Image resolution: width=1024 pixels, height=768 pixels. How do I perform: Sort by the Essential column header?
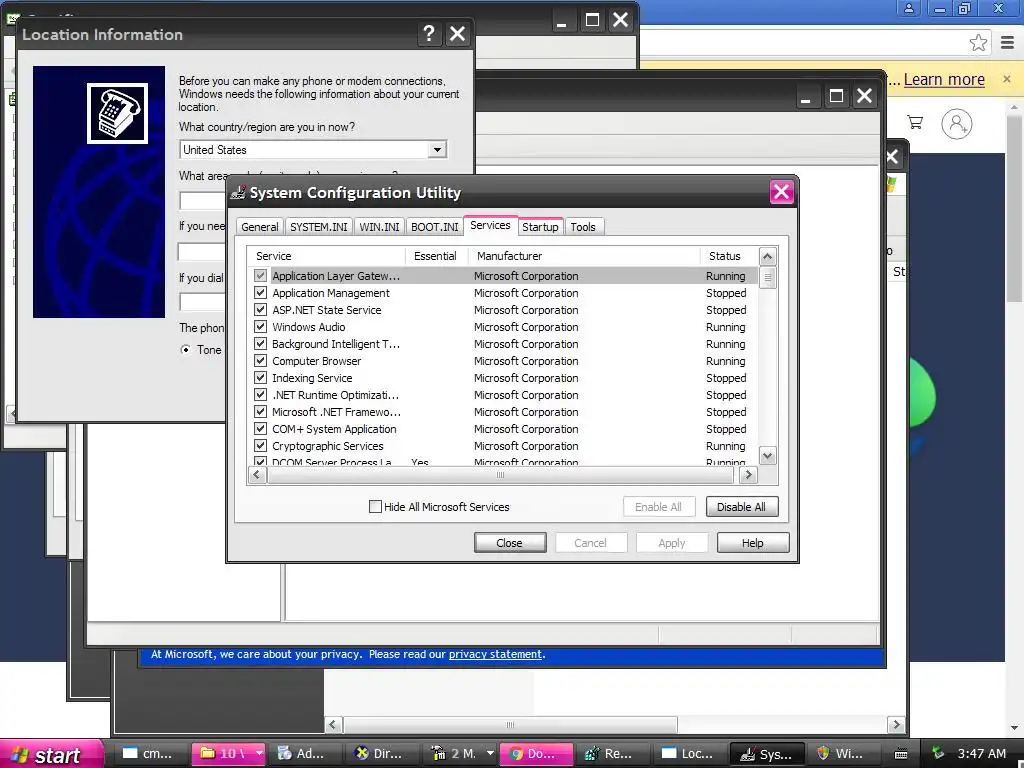coord(436,256)
